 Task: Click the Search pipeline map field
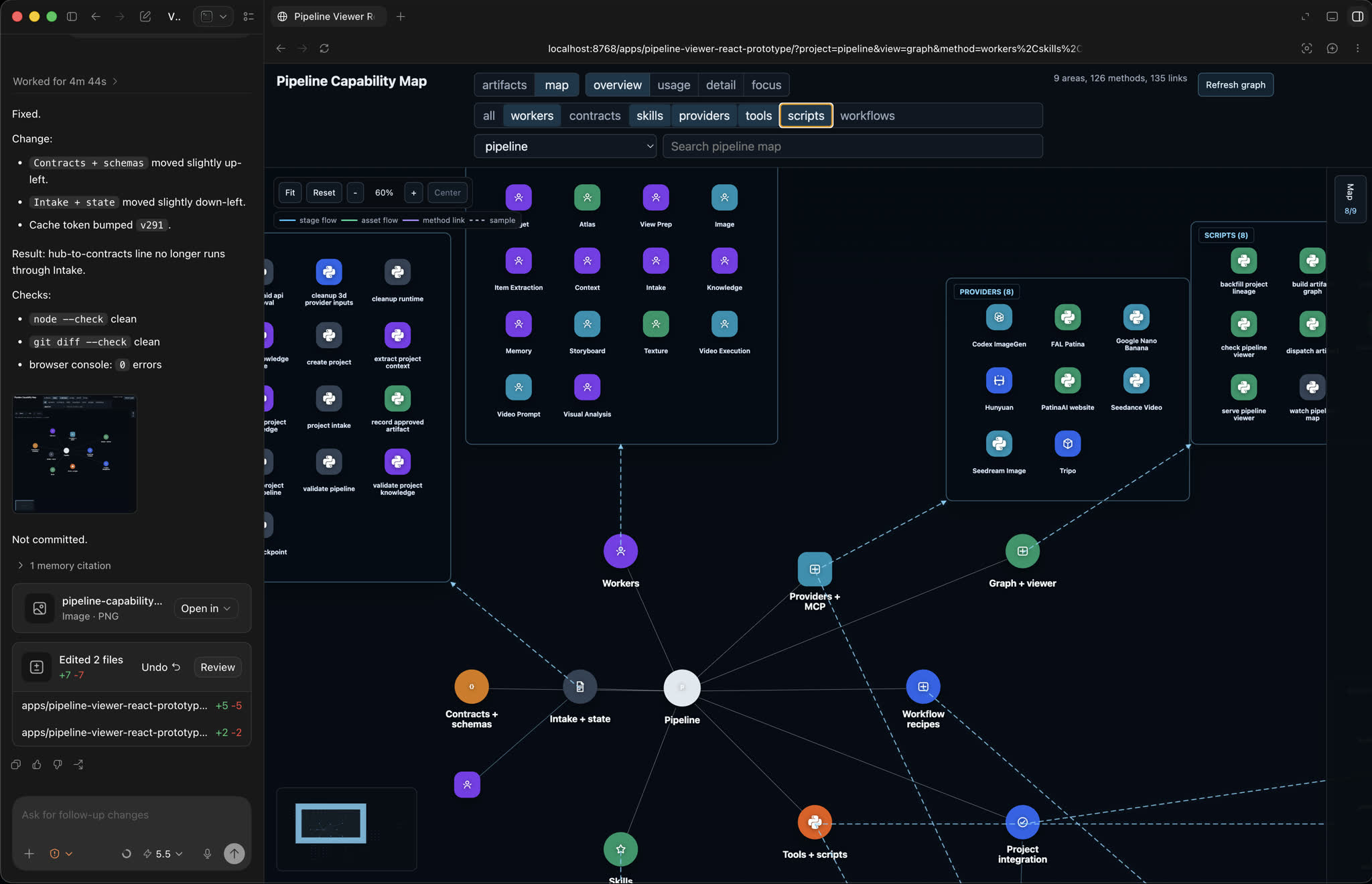tap(852, 146)
